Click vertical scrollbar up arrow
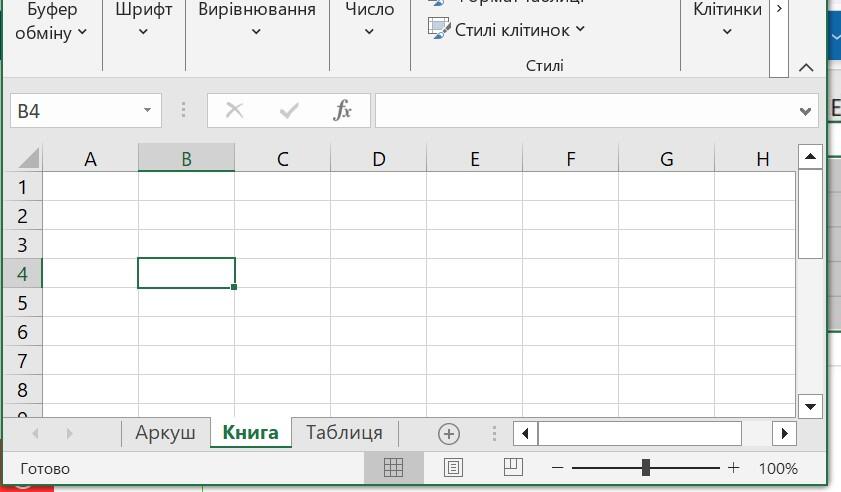 [x=810, y=157]
